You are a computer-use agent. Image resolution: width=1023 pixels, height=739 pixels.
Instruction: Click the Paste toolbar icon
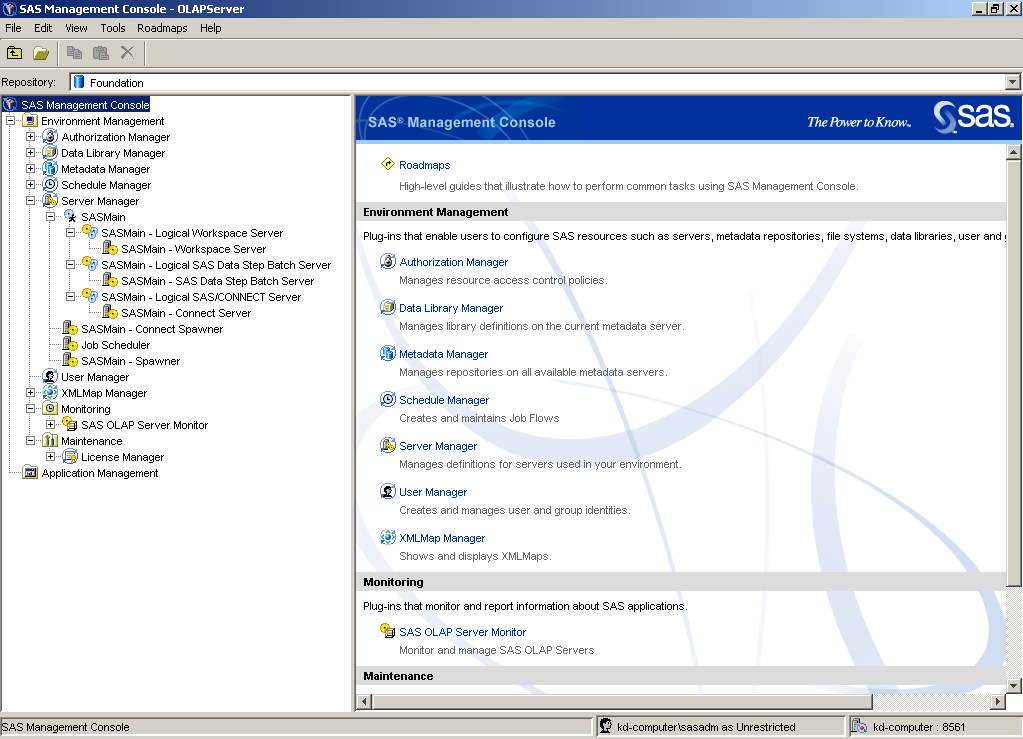point(100,53)
